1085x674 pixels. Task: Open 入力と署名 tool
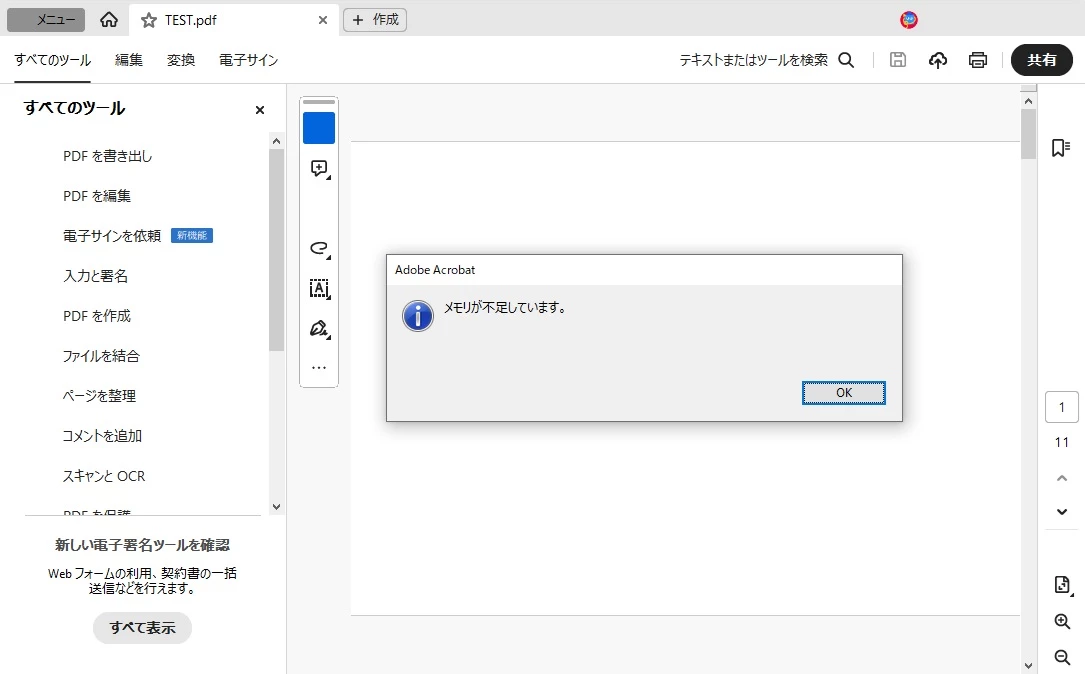(x=95, y=276)
